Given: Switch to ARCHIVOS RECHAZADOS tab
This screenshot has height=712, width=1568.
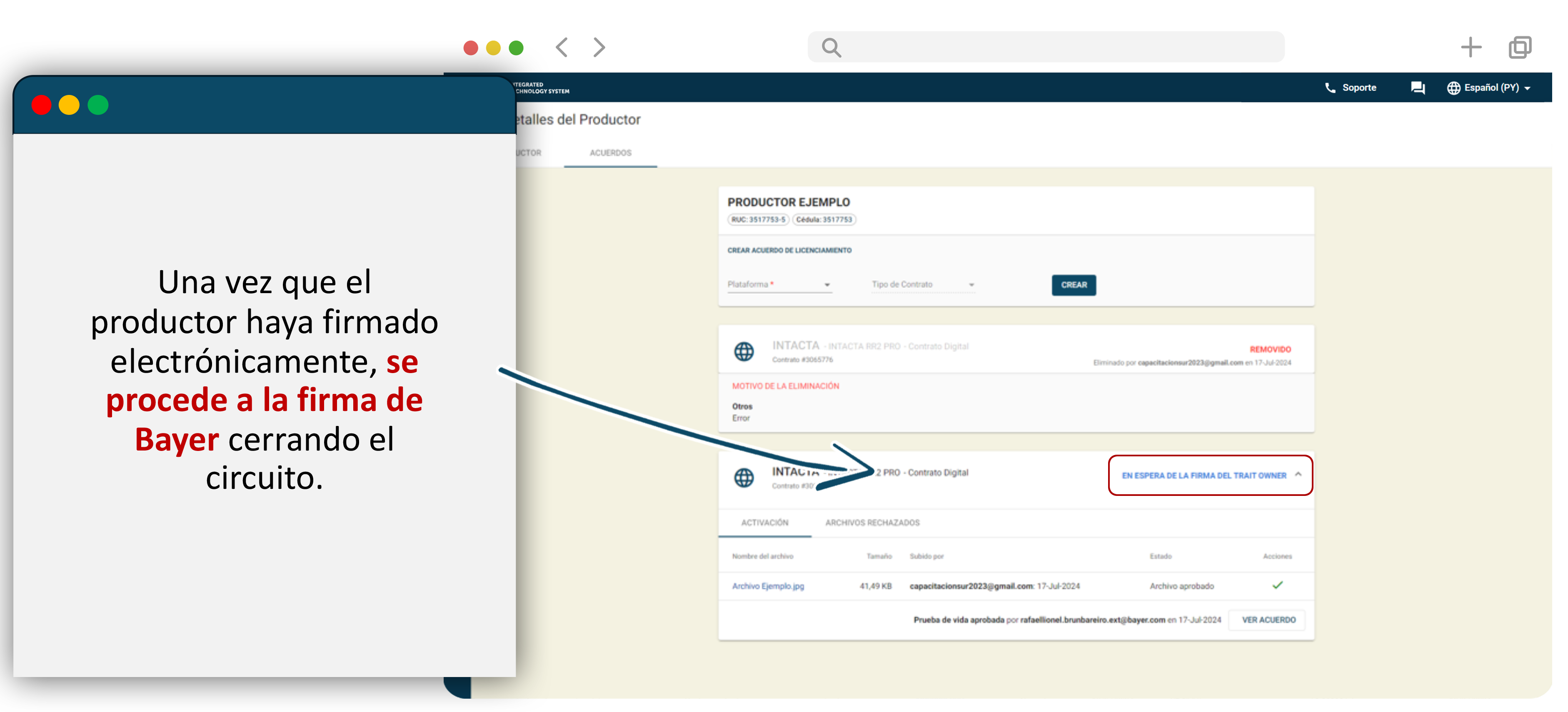Looking at the screenshot, I should (871, 523).
